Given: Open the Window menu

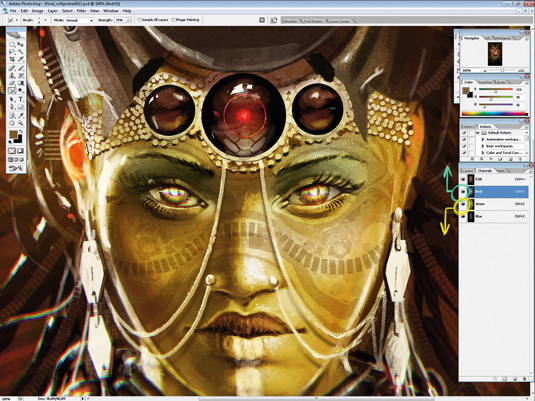Looking at the screenshot, I should click(x=111, y=11).
